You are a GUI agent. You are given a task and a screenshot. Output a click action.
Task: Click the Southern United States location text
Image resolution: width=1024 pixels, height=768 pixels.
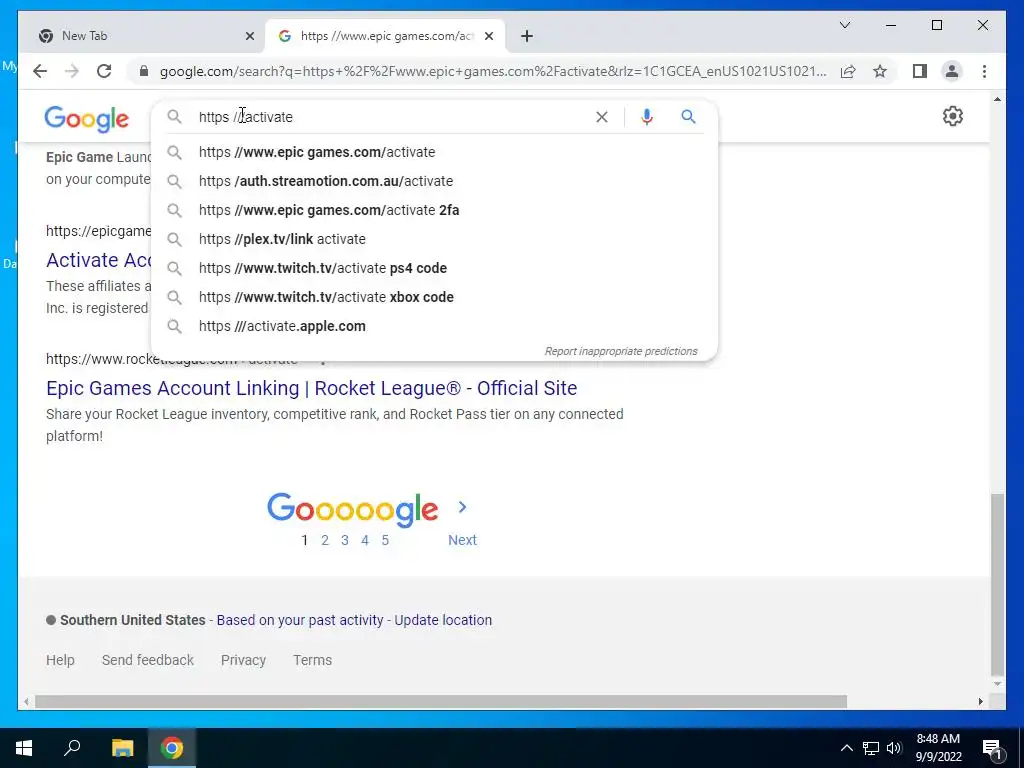click(133, 620)
